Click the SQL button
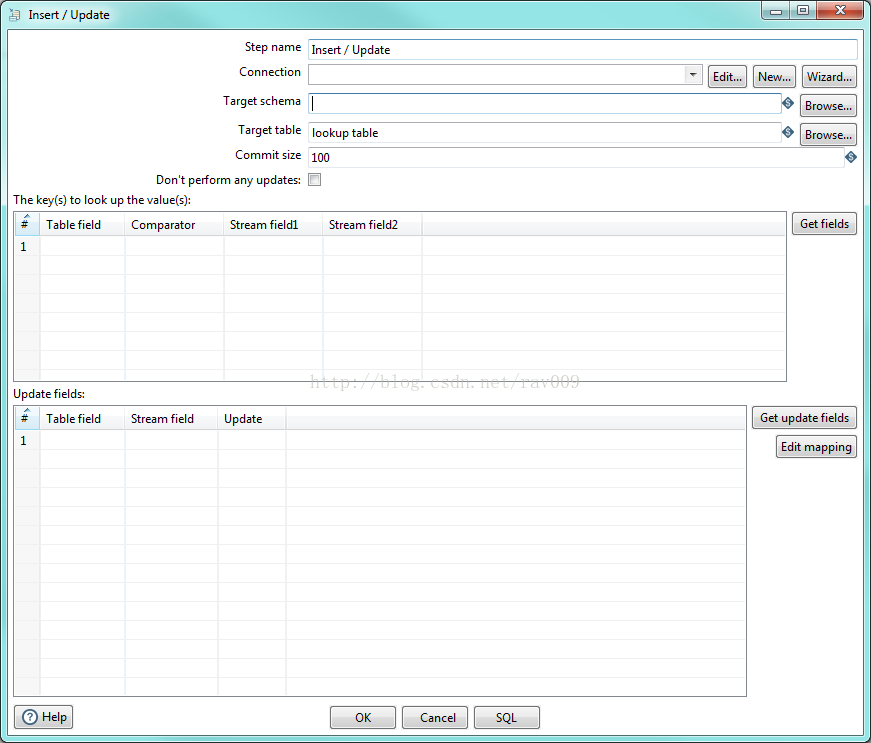The image size is (871, 743). (x=507, y=717)
